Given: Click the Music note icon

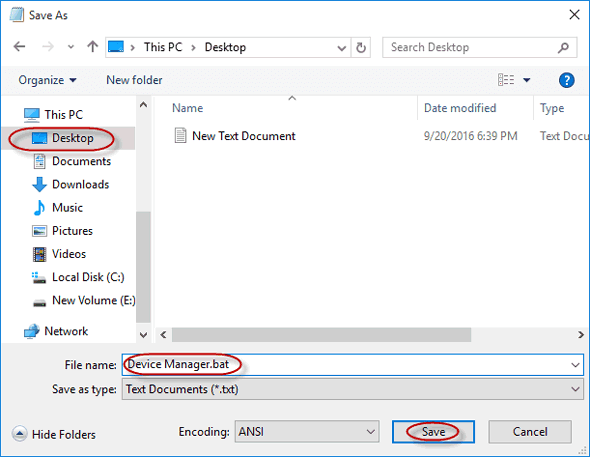Looking at the screenshot, I should 39,208.
